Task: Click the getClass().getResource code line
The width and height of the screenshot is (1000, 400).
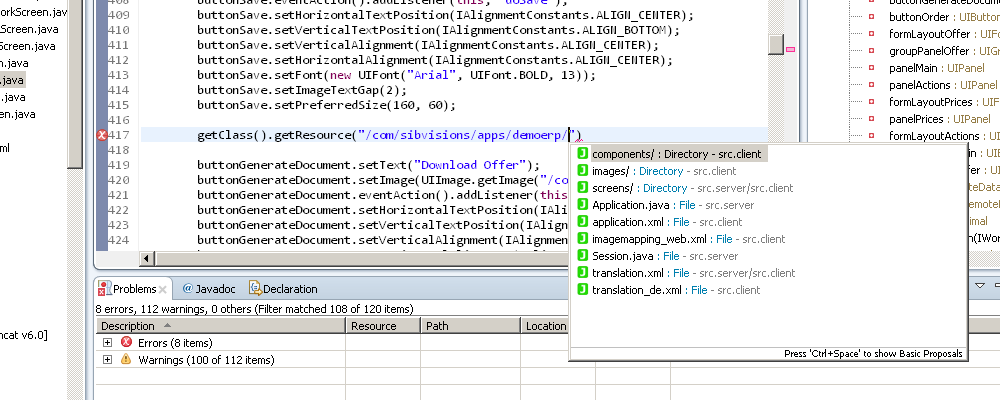Action: [x=389, y=135]
